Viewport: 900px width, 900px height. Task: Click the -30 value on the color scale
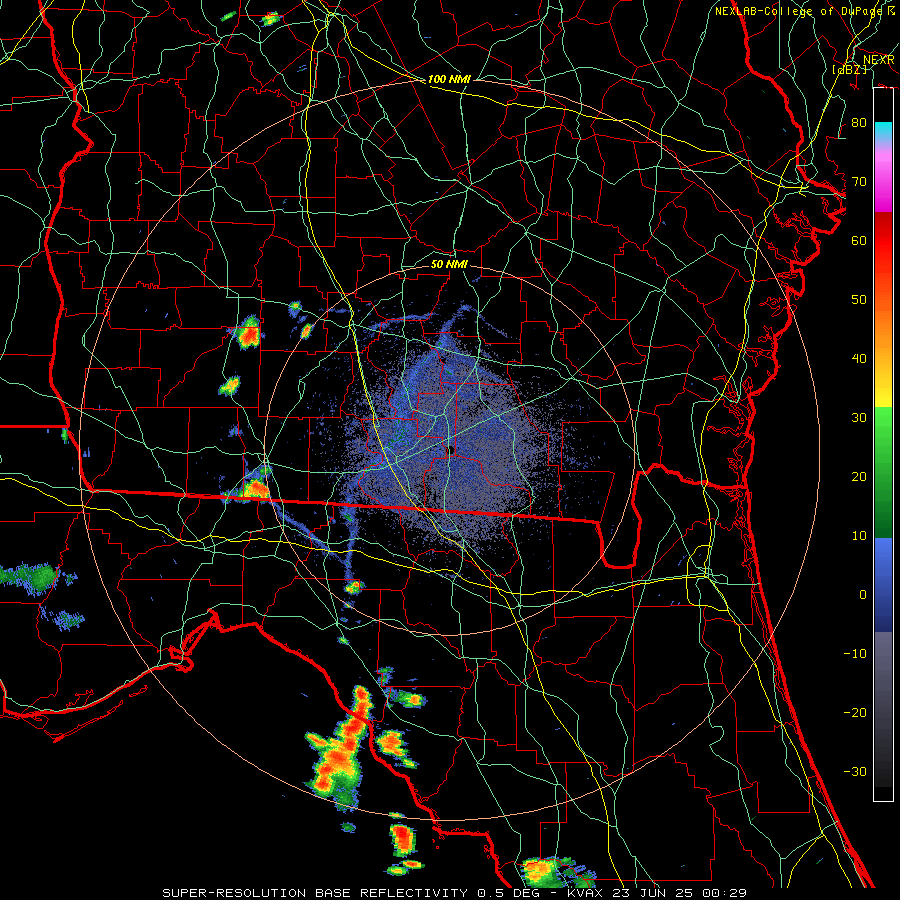(x=855, y=772)
